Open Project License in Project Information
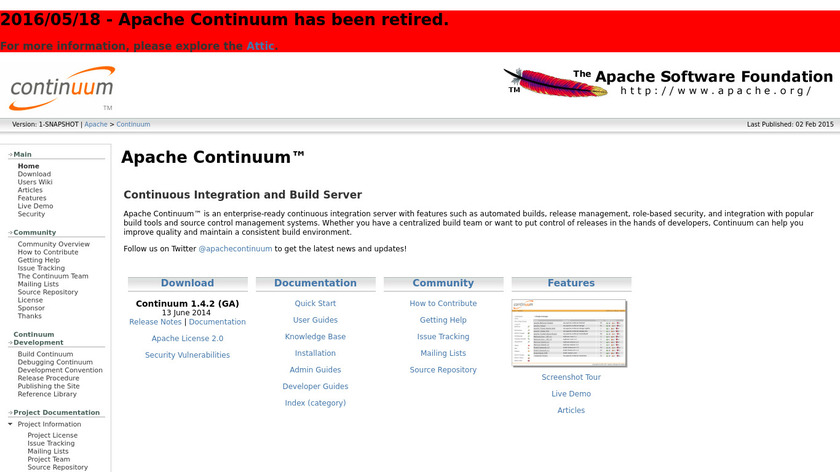This screenshot has width=840, height=472. pyautogui.click(x=52, y=436)
